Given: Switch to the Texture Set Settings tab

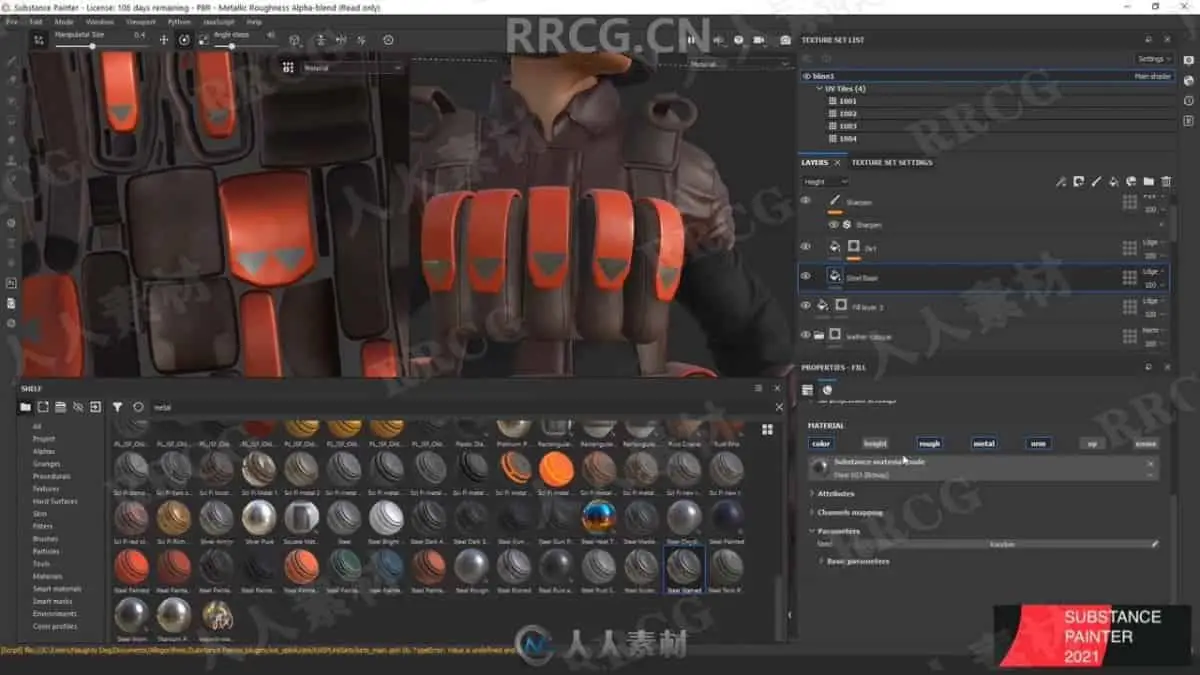Looking at the screenshot, I should click(x=891, y=162).
